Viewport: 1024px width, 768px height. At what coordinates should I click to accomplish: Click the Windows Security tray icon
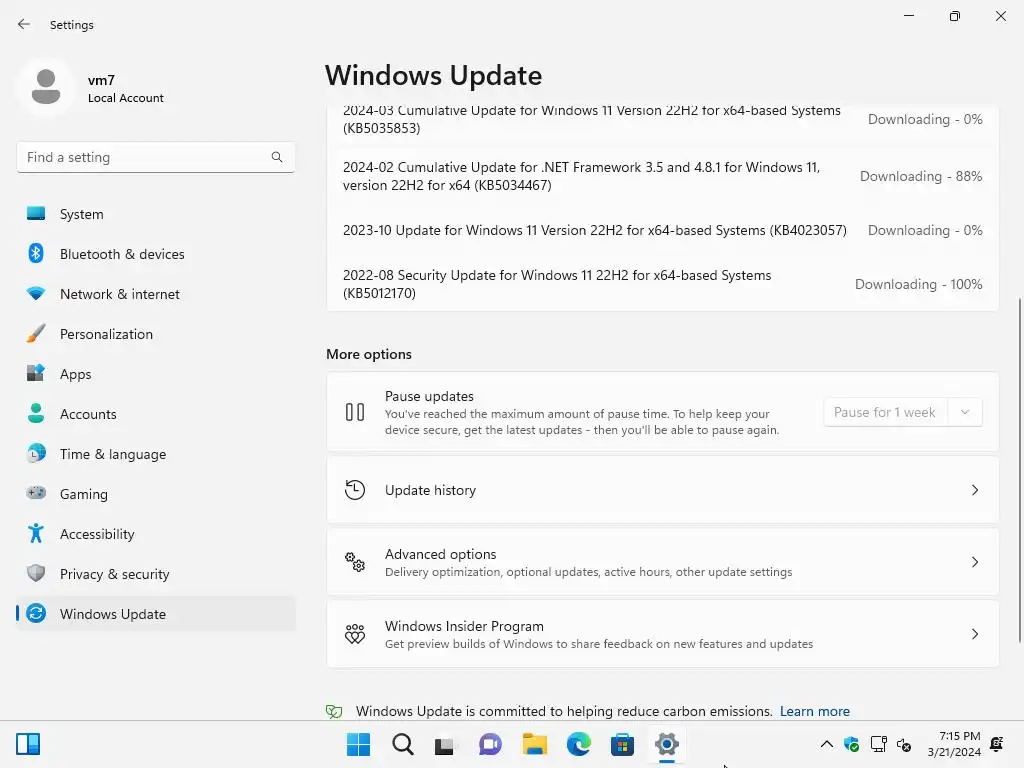point(852,744)
